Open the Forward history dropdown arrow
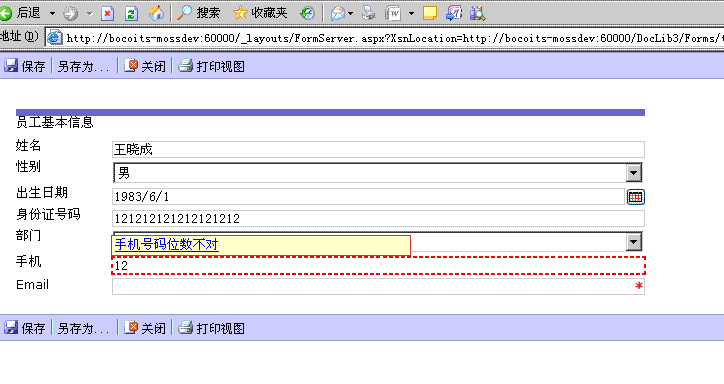 click(x=90, y=13)
